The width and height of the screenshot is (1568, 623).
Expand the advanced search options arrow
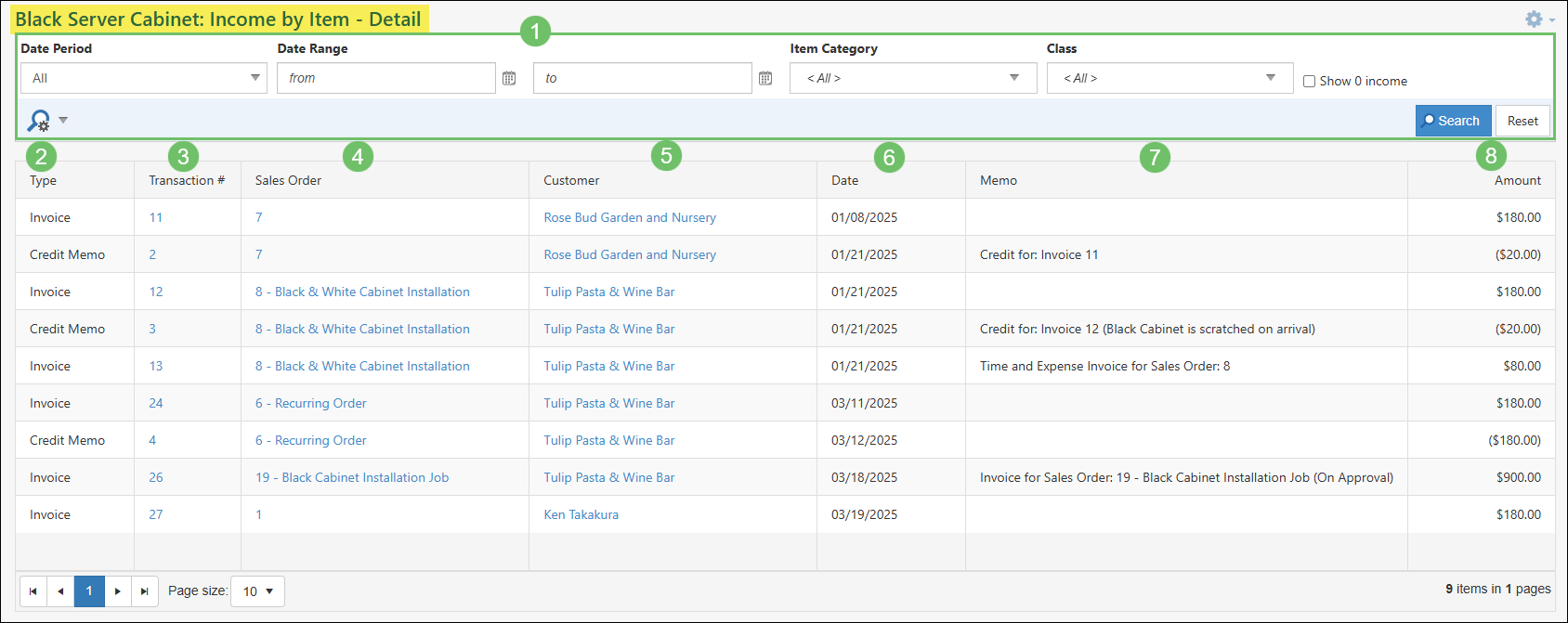63,120
